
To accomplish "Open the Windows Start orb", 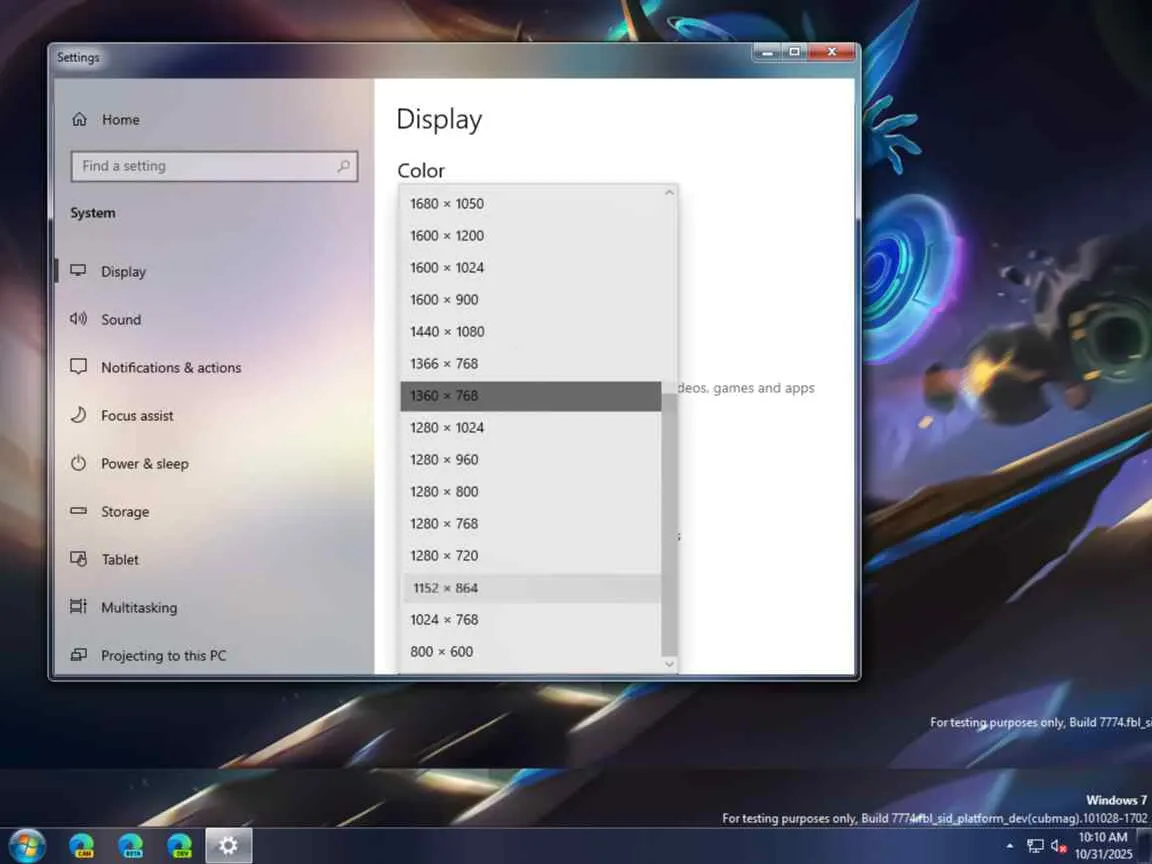I will click(27, 846).
